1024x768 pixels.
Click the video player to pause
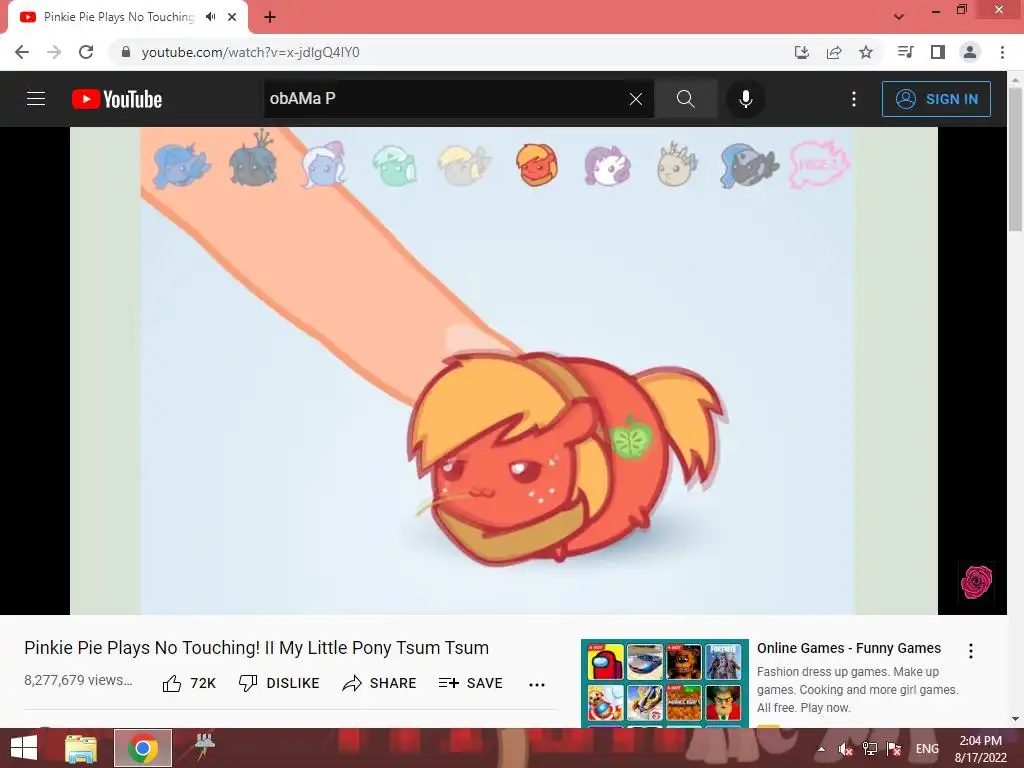[504, 370]
